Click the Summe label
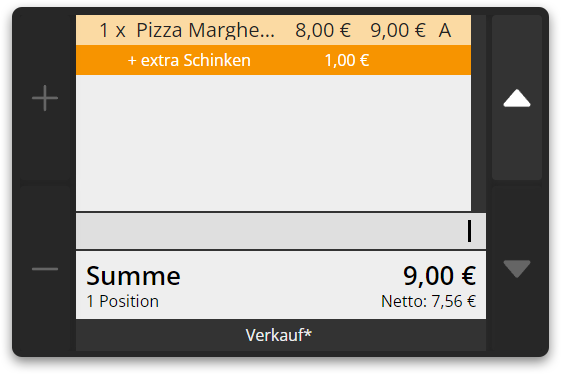The width and height of the screenshot is (561, 374). [x=133, y=276]
